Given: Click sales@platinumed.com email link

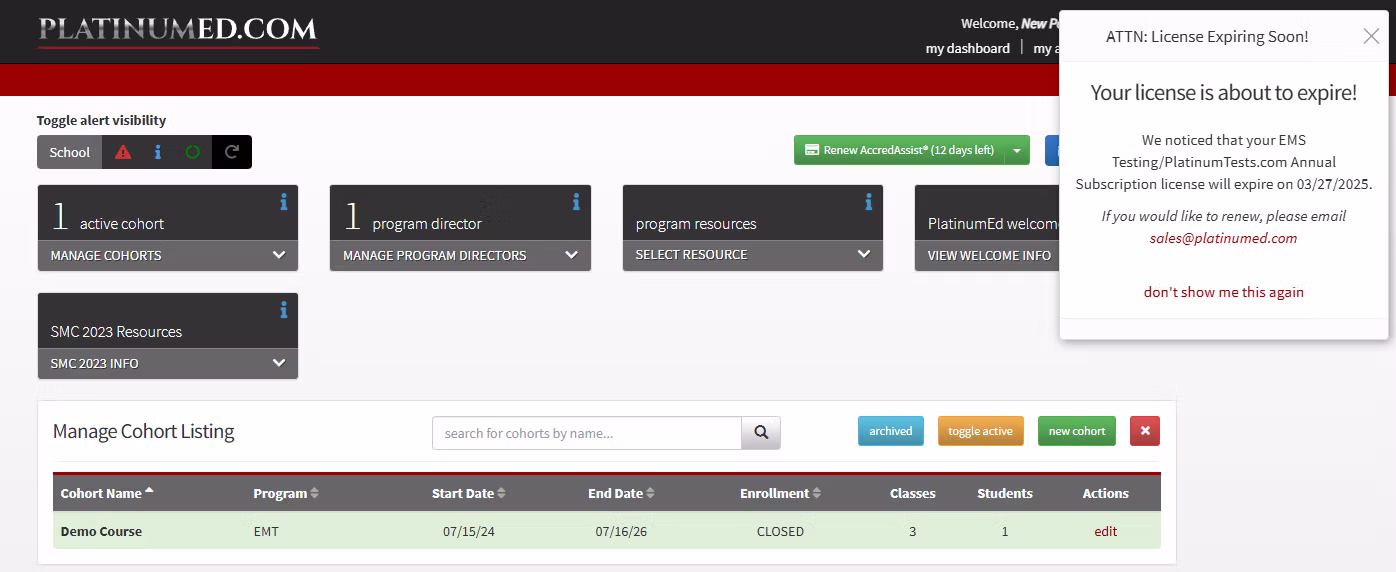Looking at the screenshot, I should 1223,238.
